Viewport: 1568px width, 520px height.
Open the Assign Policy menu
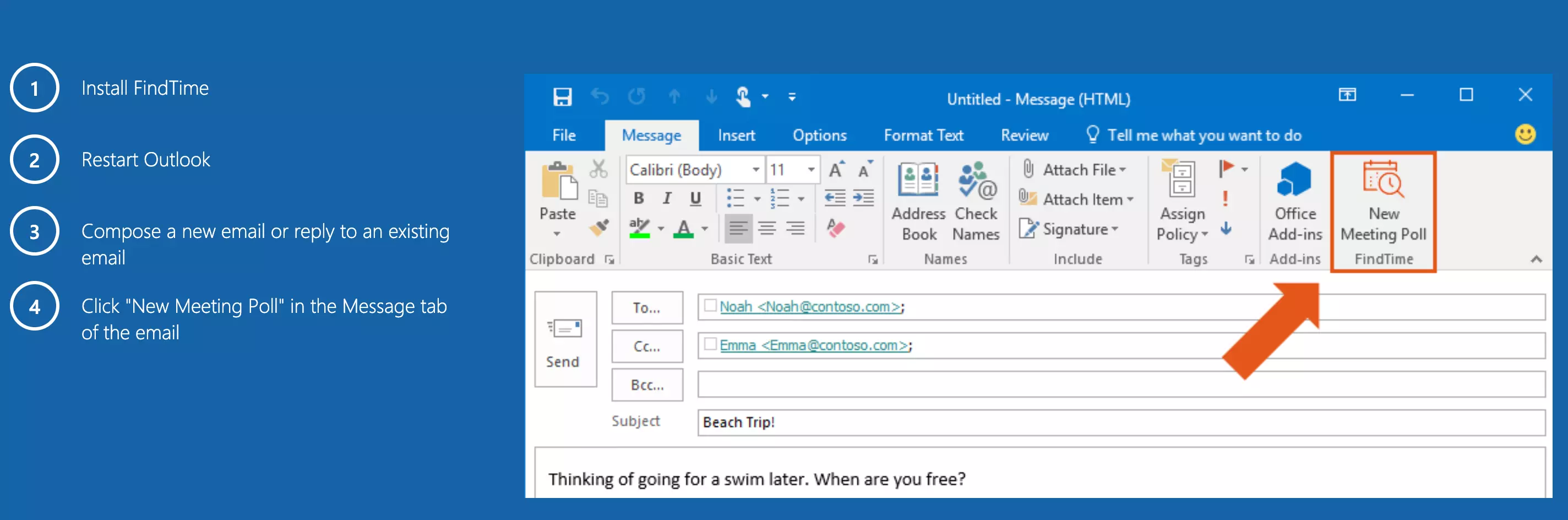click(1182, 201)
